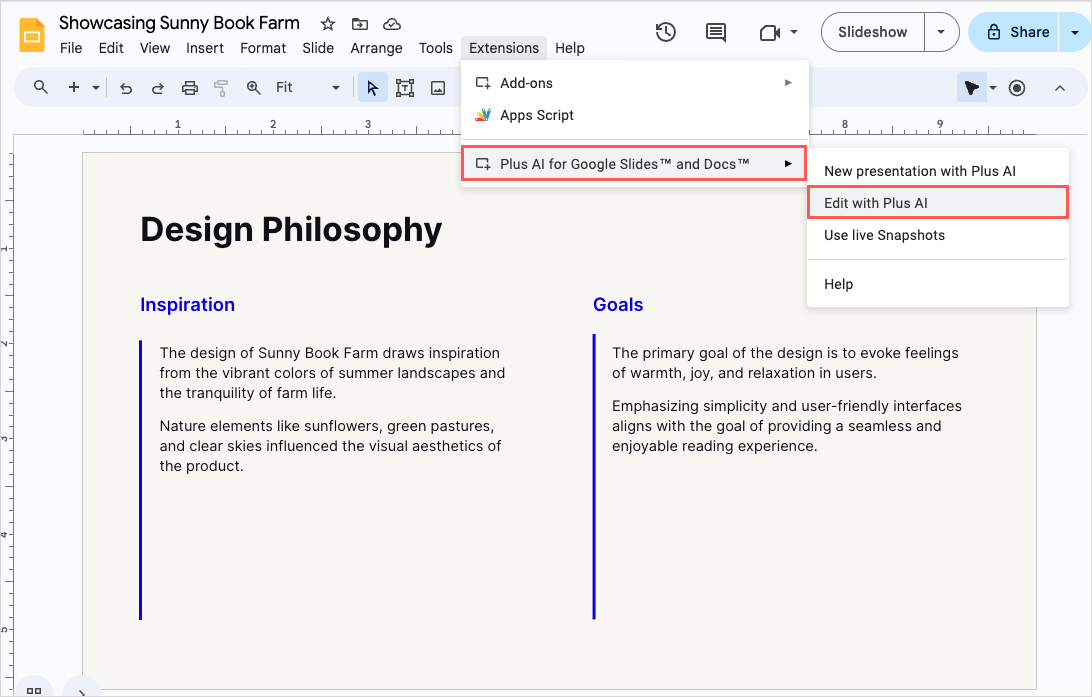Open the Insert menu
The height and width of the screenshot is (697, 1092).
pyautogui.click(x=205, y=48)
